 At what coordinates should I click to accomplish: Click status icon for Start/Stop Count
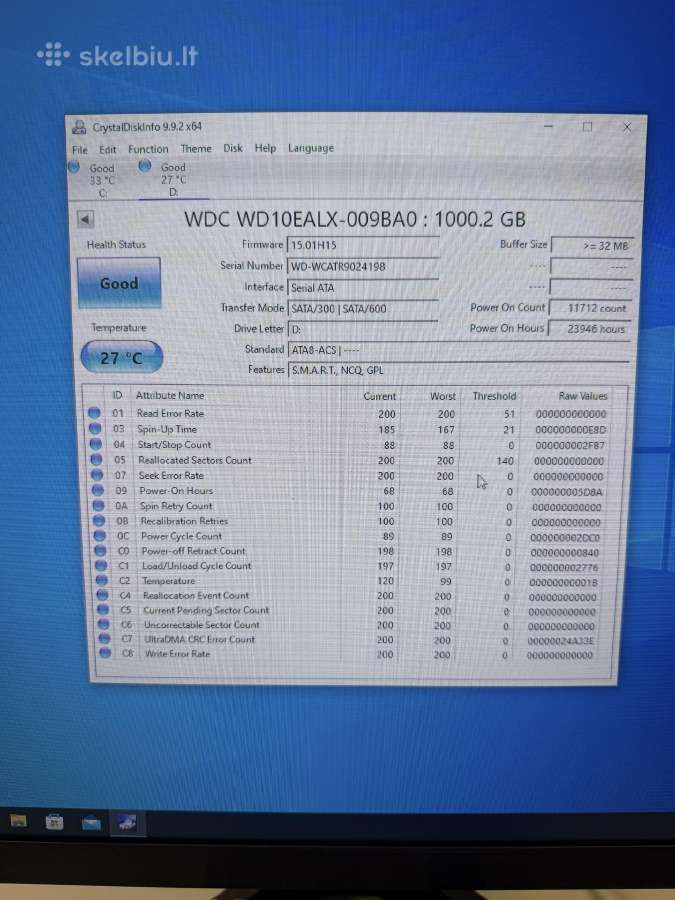(x=96, y=444)
